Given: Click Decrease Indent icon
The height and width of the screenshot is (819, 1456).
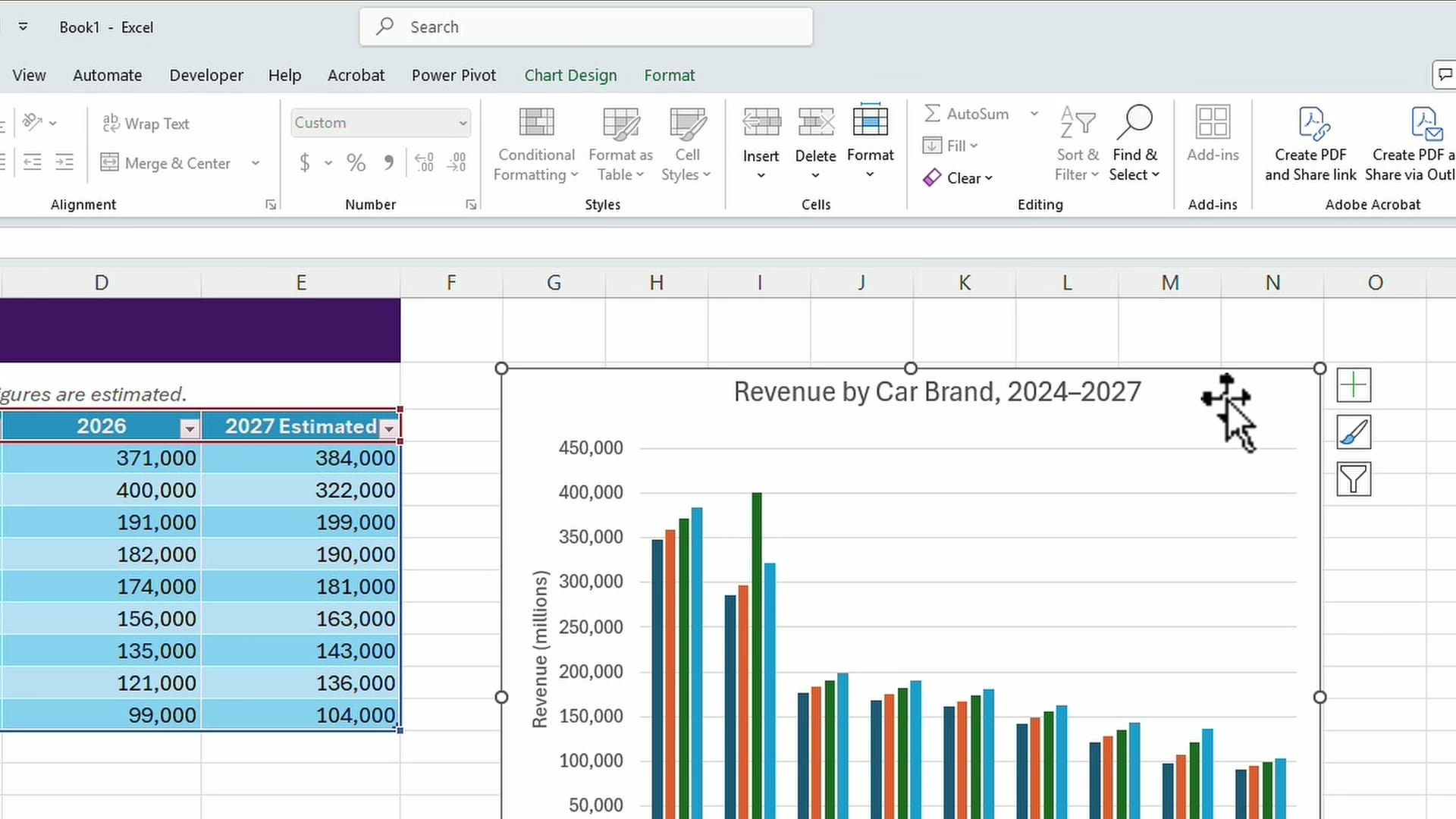Looking at the screenshot, I should [32, 162].
